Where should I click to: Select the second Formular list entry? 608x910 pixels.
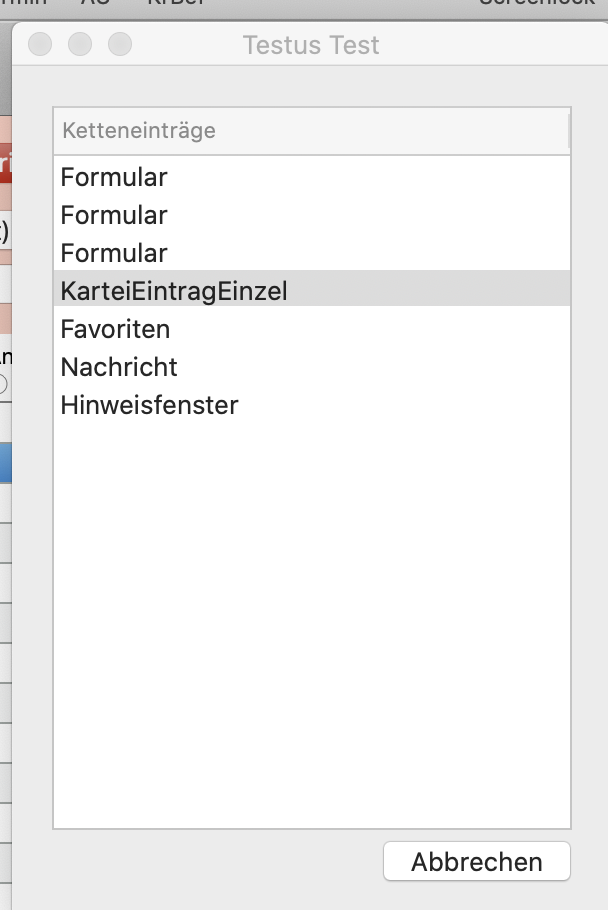tap(312, 215)
